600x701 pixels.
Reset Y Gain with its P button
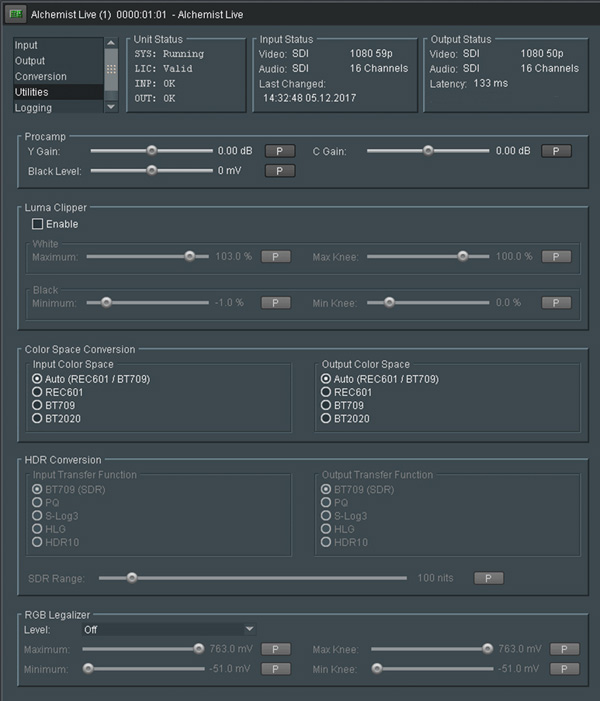(280, 151)
